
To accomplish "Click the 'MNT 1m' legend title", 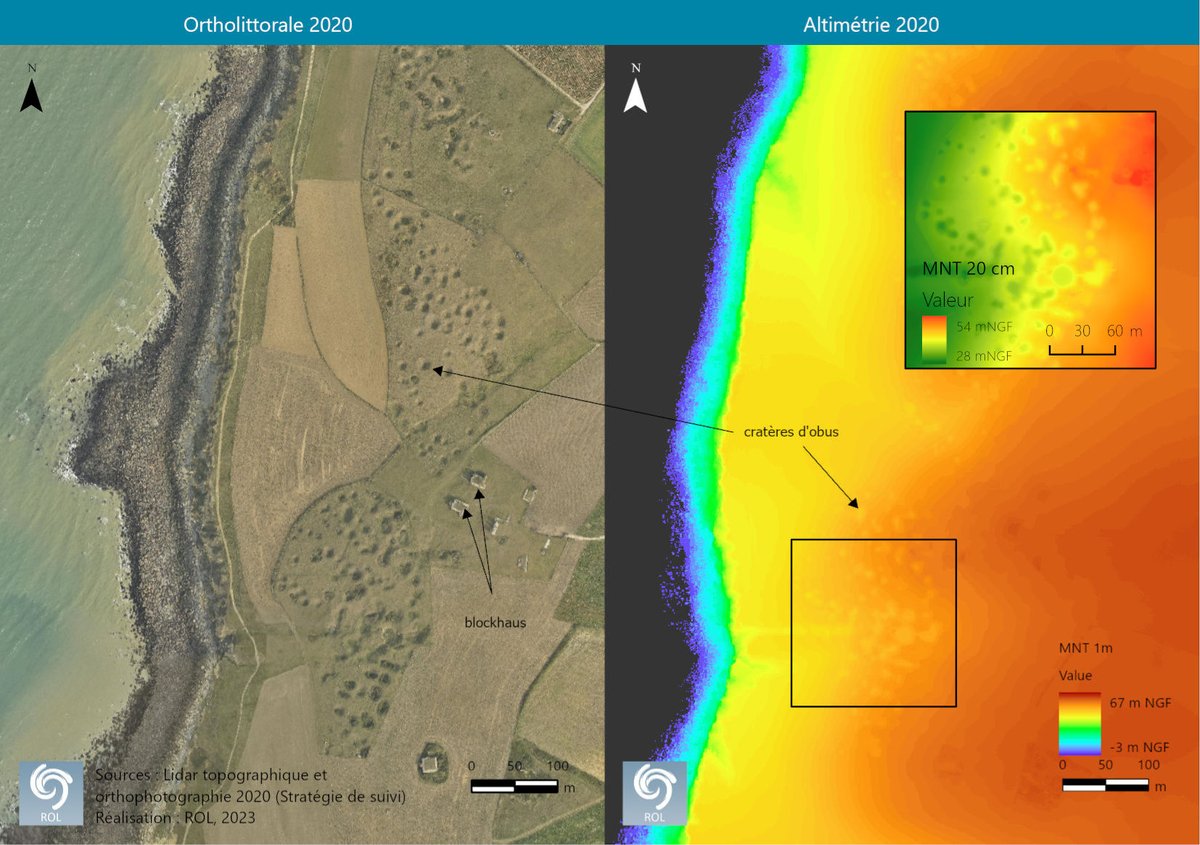I will pos(1085,648).
